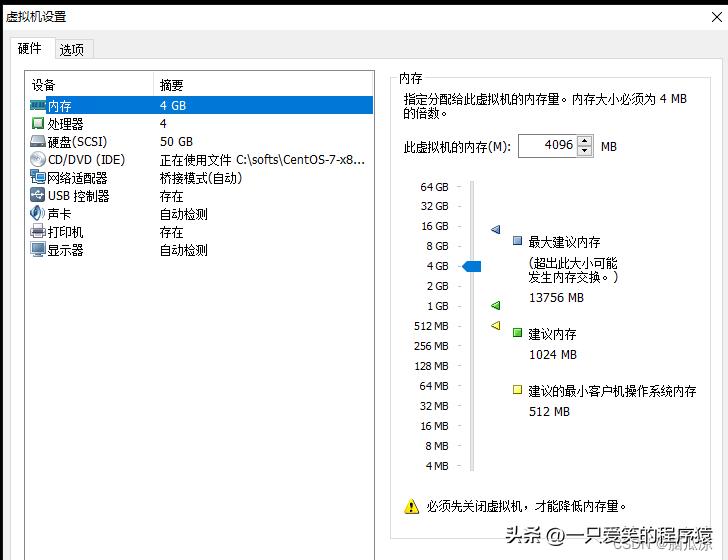Click the 16 MB slider scale label
This screenshot has height=560, width=728.
click(x=434, y=426)
